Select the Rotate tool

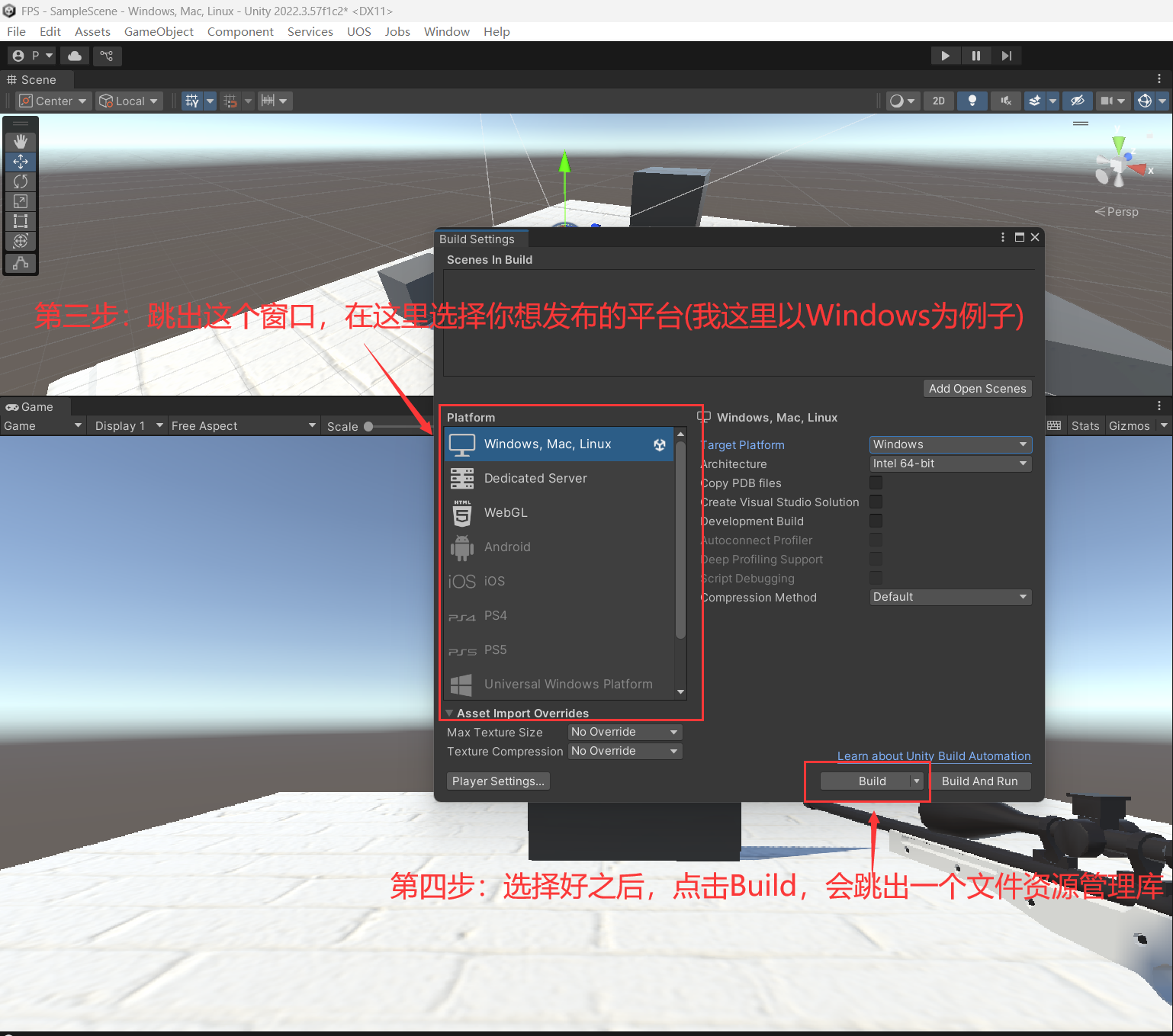21,181
